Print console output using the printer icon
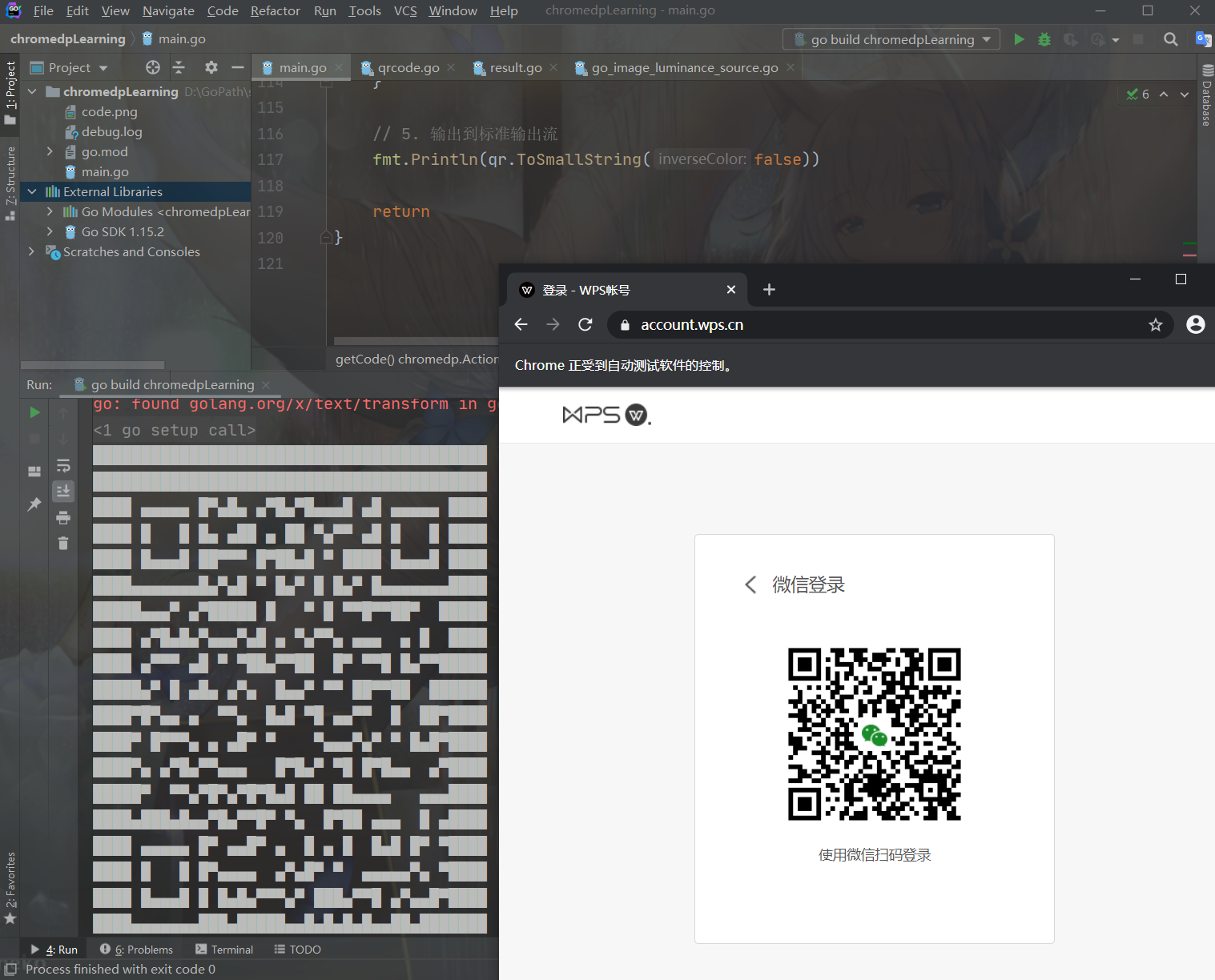This screenshot has height=980, width=1215. tap(63, 517)
